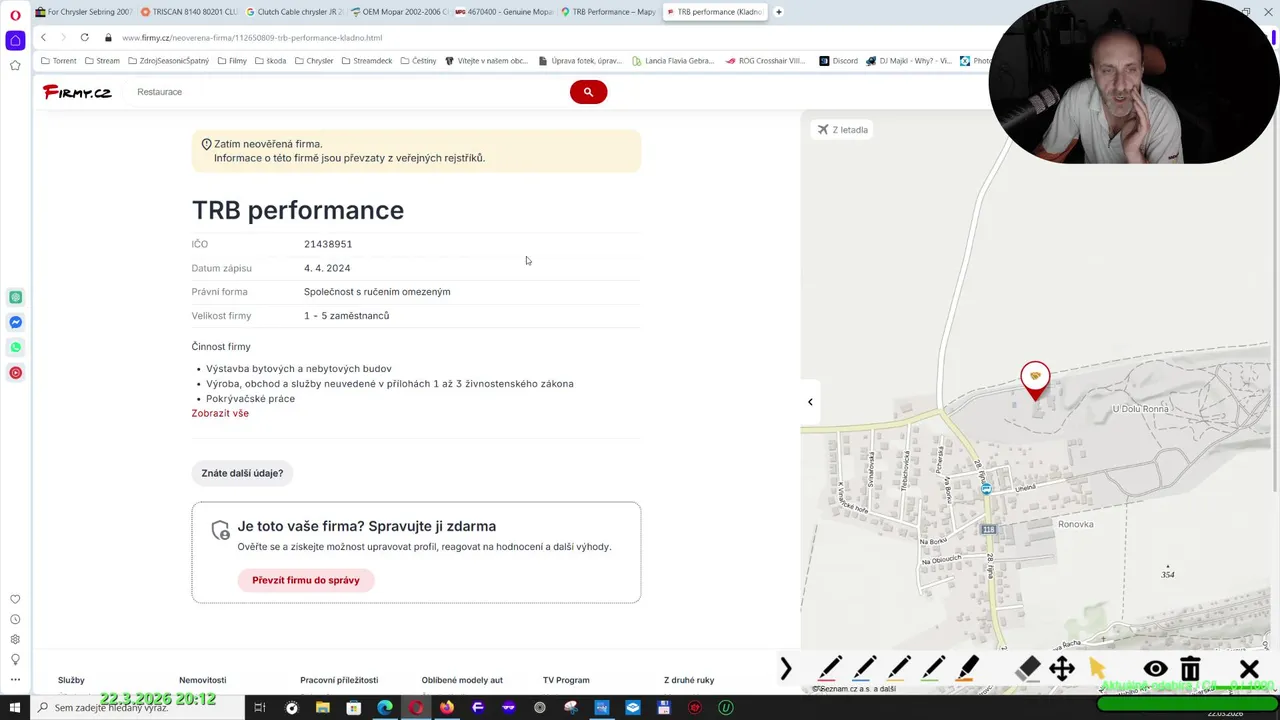Select the red pen annotation tool
The height and width of the screenshot is (720, 1280).
point(830,668)
